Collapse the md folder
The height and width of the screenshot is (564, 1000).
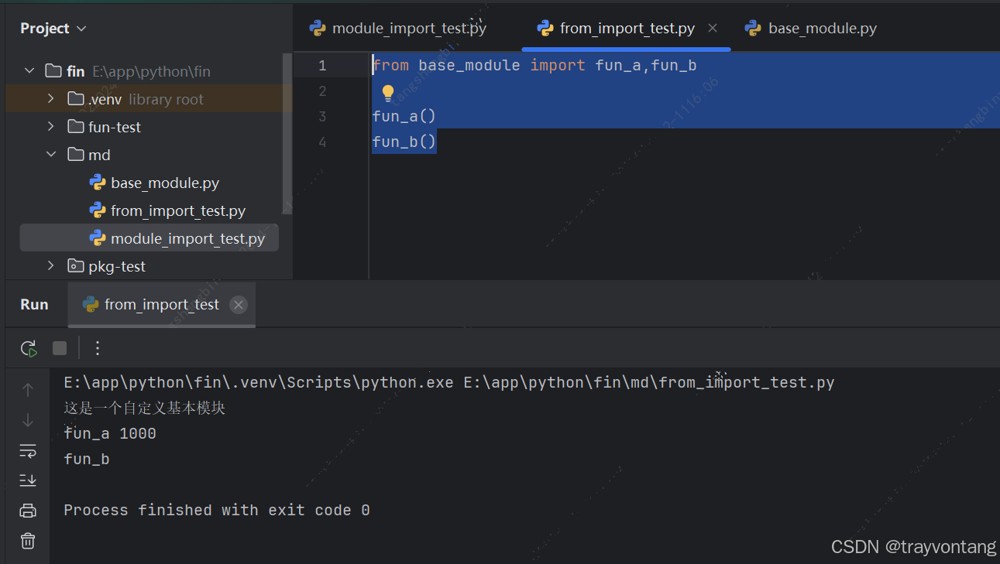51,154
